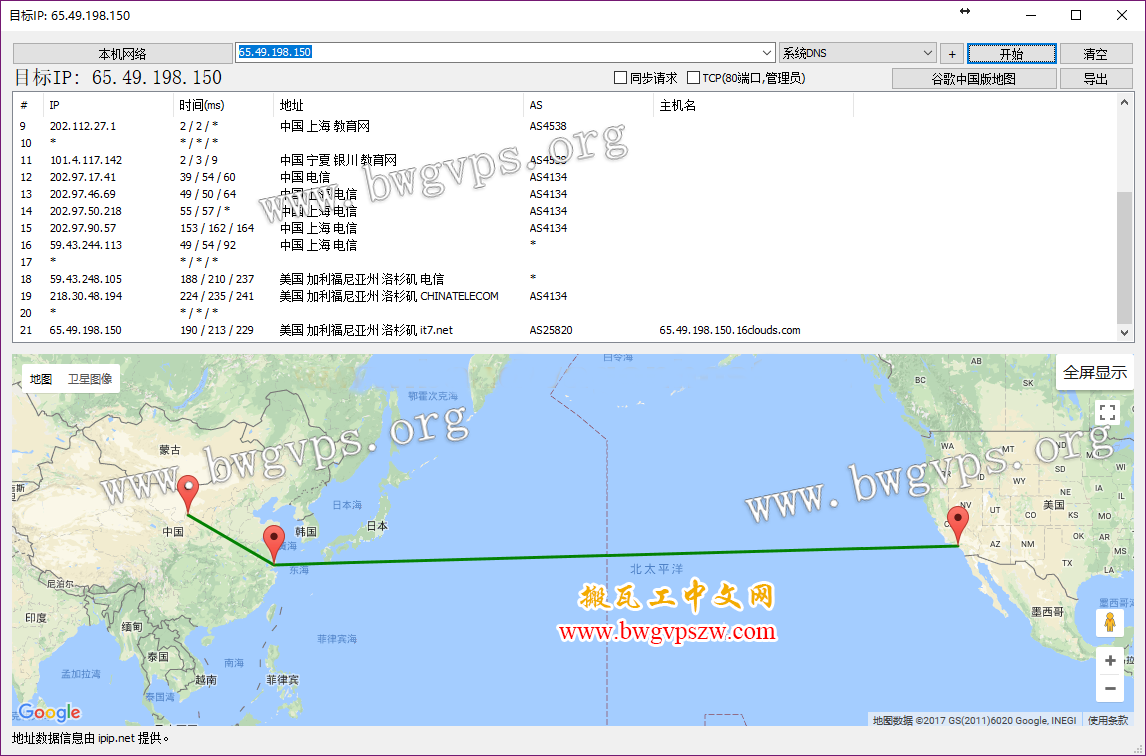The image size is (1146, 756).
Task: Clear results using the 清空 button
Action: [1096, 53]
